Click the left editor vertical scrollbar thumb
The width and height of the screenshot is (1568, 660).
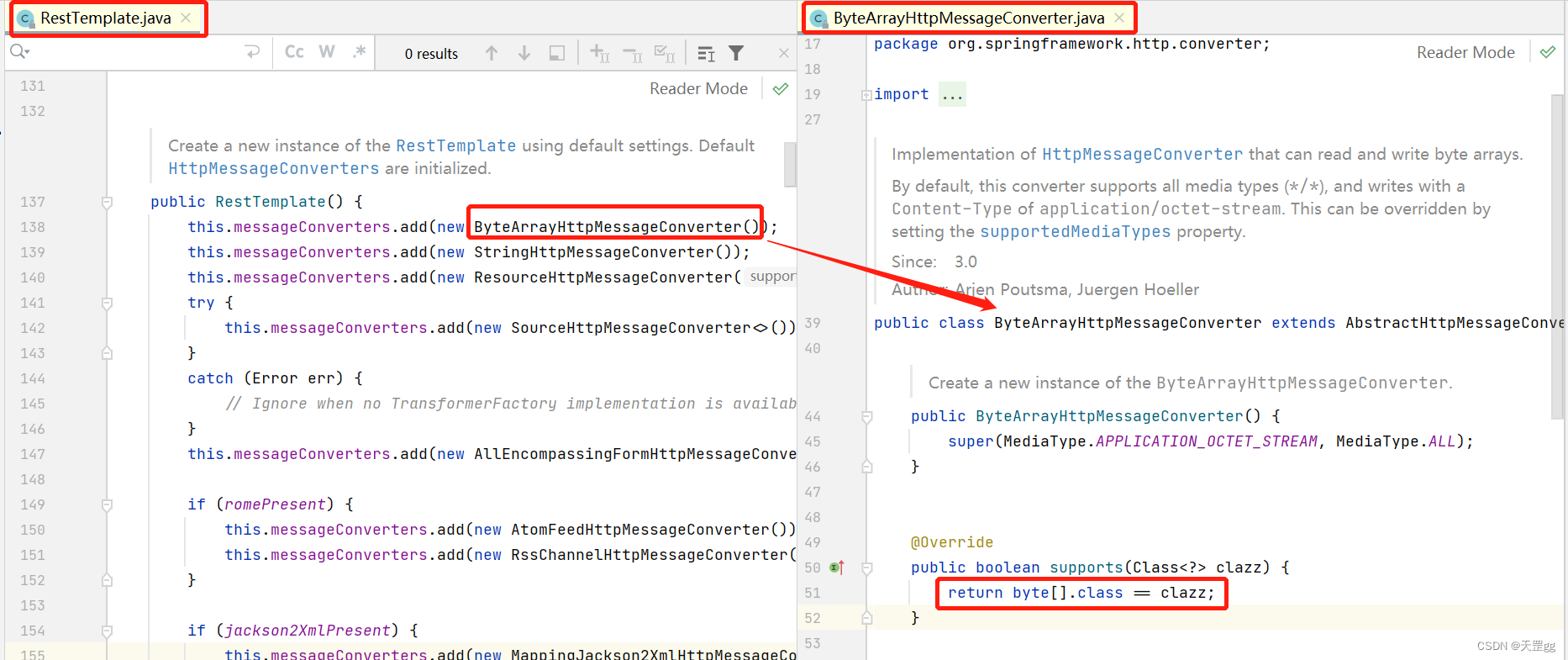[790, 164]
